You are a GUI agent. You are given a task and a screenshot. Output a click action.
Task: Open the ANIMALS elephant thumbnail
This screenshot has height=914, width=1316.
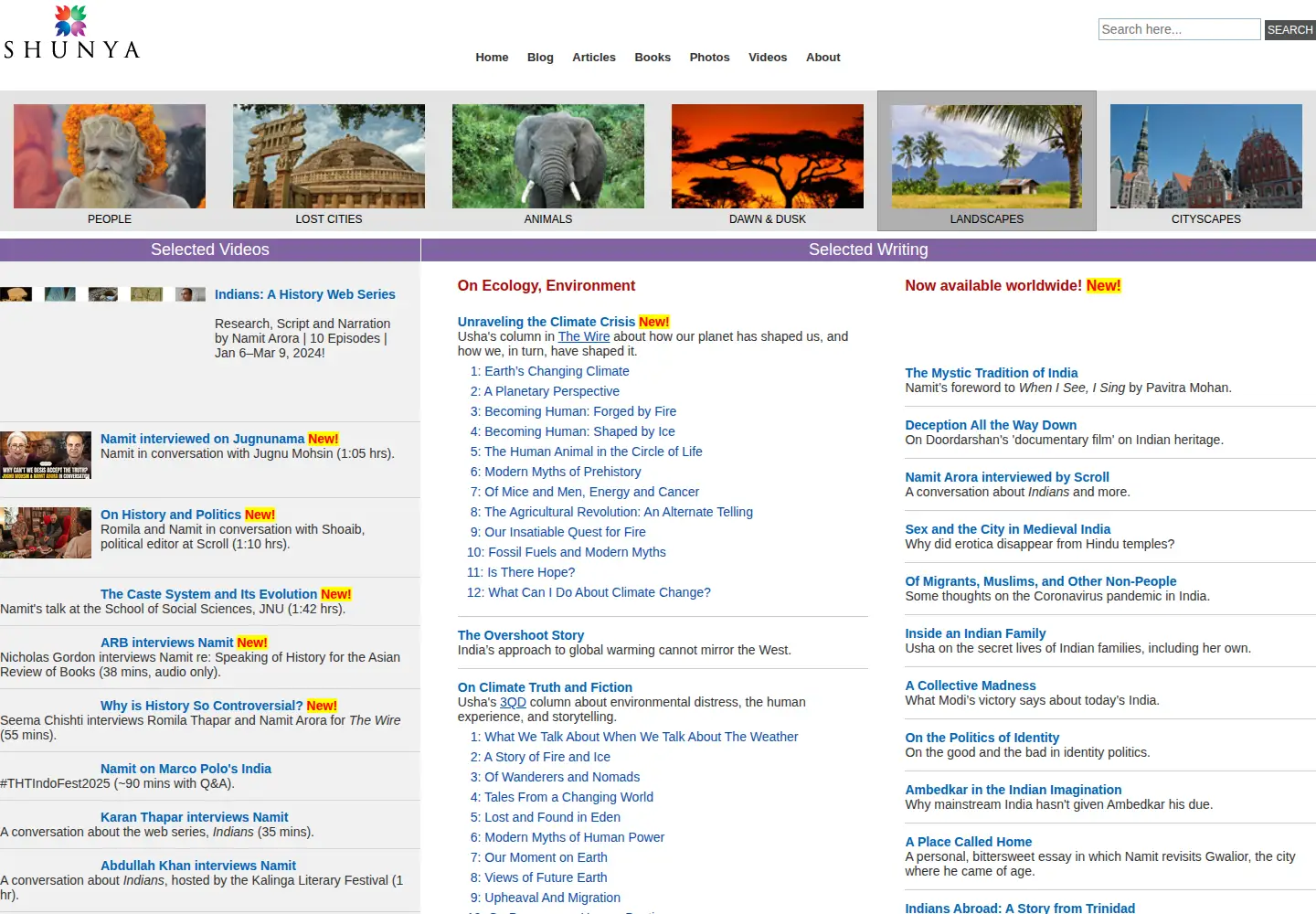pos(548,156)
